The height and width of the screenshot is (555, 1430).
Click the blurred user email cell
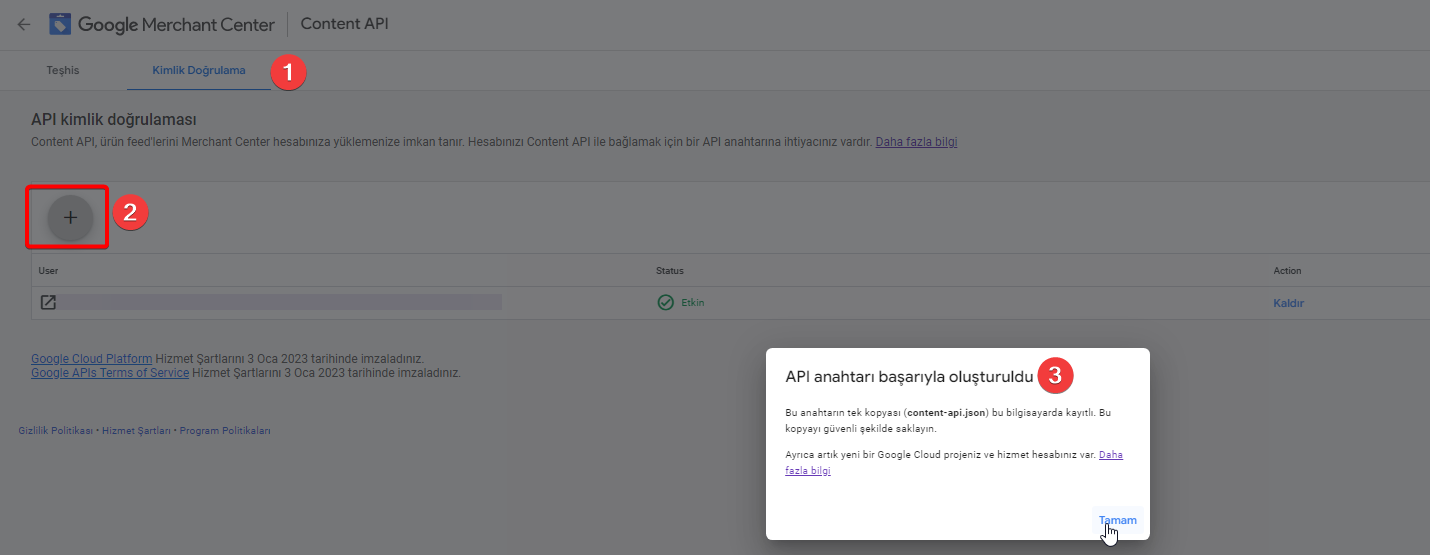click(x=281, y=302)
